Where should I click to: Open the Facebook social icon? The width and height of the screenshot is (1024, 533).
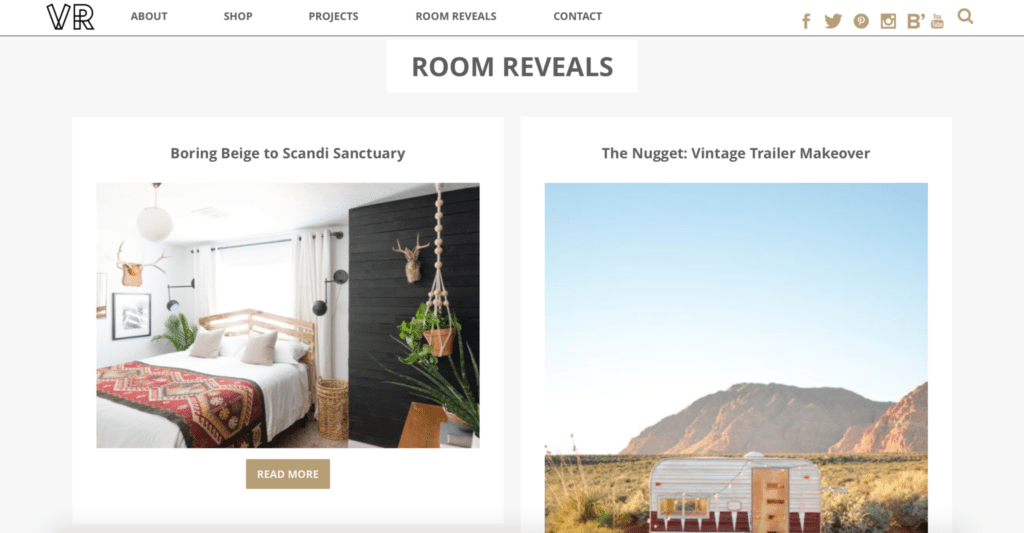[807, 21]
